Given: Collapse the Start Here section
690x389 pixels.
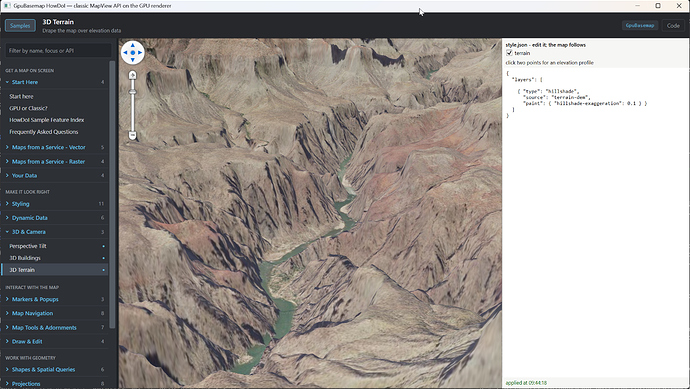Looking at the screenshot, I should (x=55, y=82).
